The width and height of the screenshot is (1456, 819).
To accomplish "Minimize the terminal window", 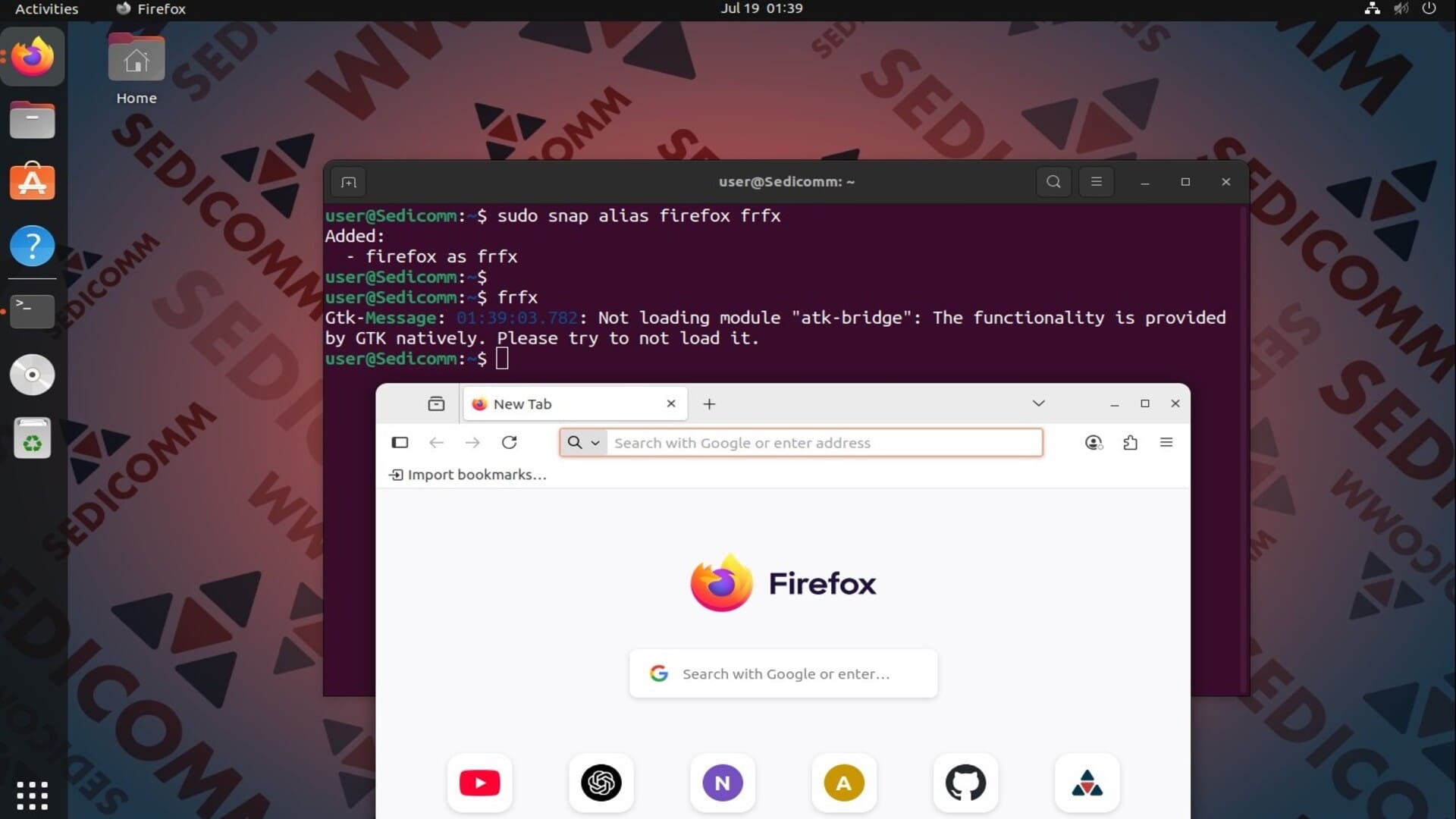I will pyautogui.click(x=1145, y=182).
